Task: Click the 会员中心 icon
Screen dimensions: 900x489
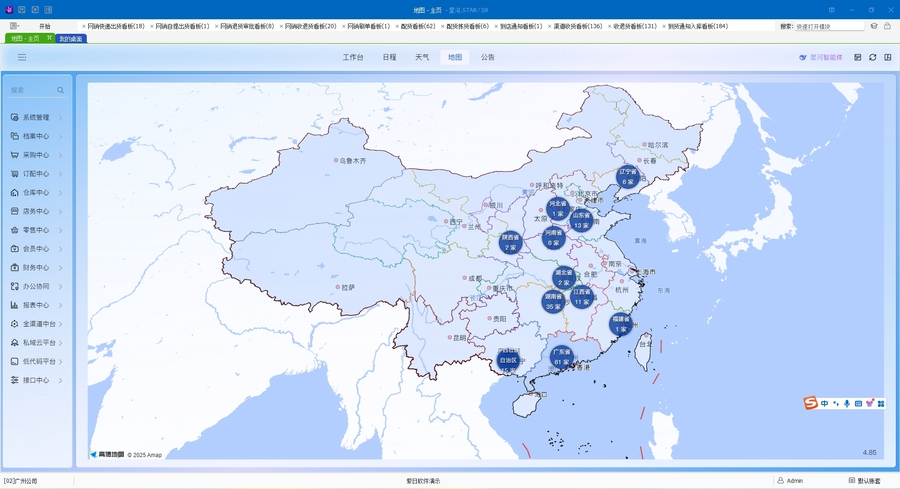Action: coord(15,249)
